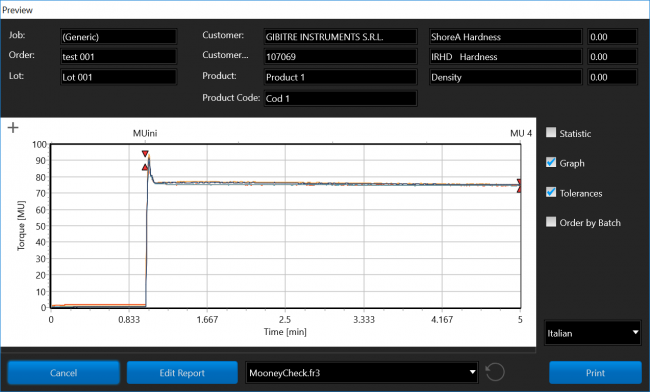Click the Cancel button
The image size is (650, 392).
point(63,373)
